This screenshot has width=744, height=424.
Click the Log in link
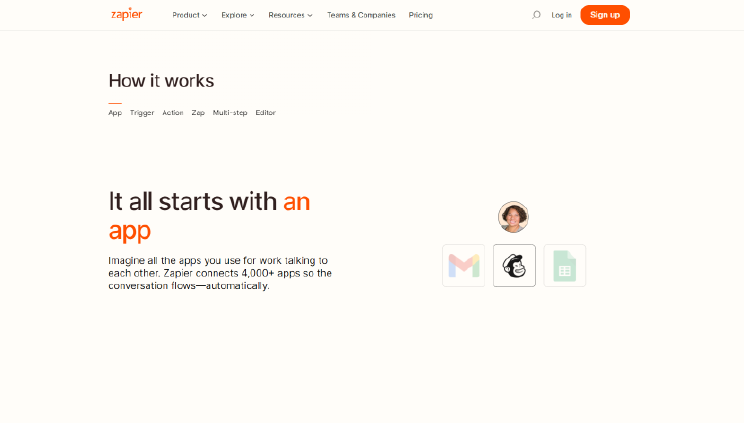click(x=561, y=15)
